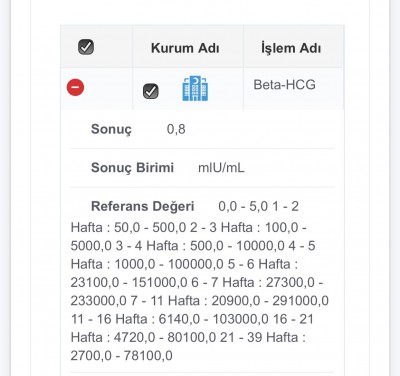The image size is (400, 376).
Task: Click the blue hospital building icon
Action: point(195,88)
